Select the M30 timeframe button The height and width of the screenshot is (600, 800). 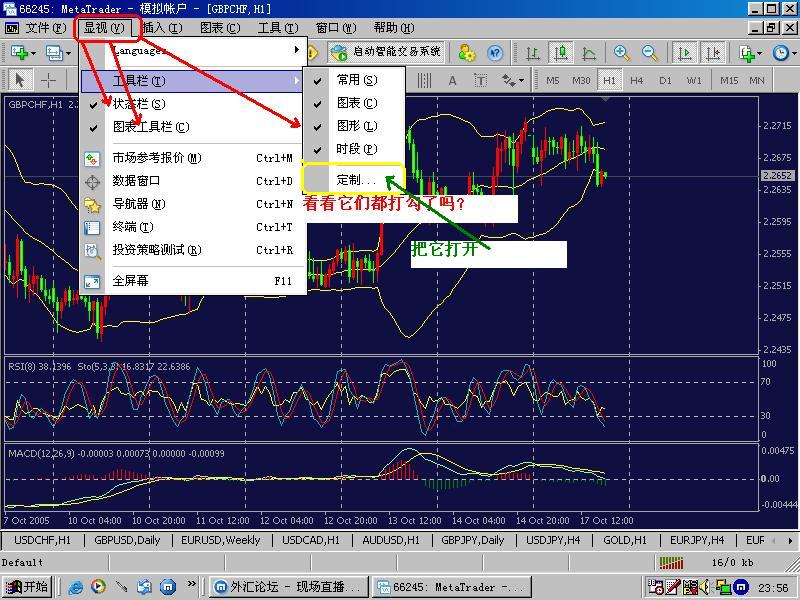pos(581,80)
